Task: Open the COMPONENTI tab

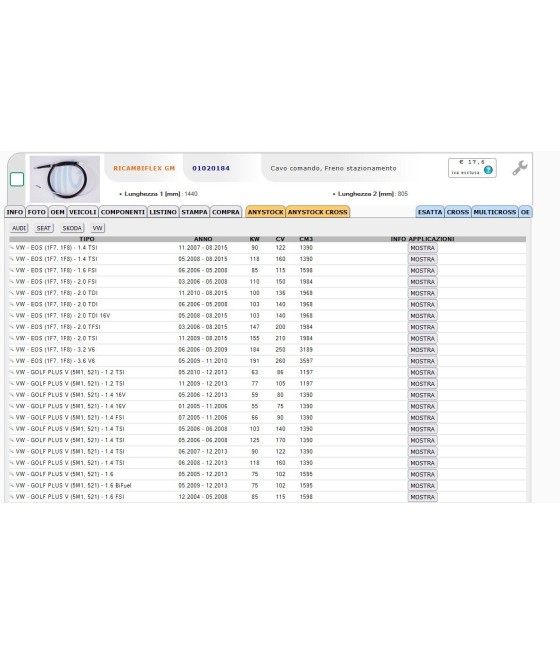Action: pos(123,212)
